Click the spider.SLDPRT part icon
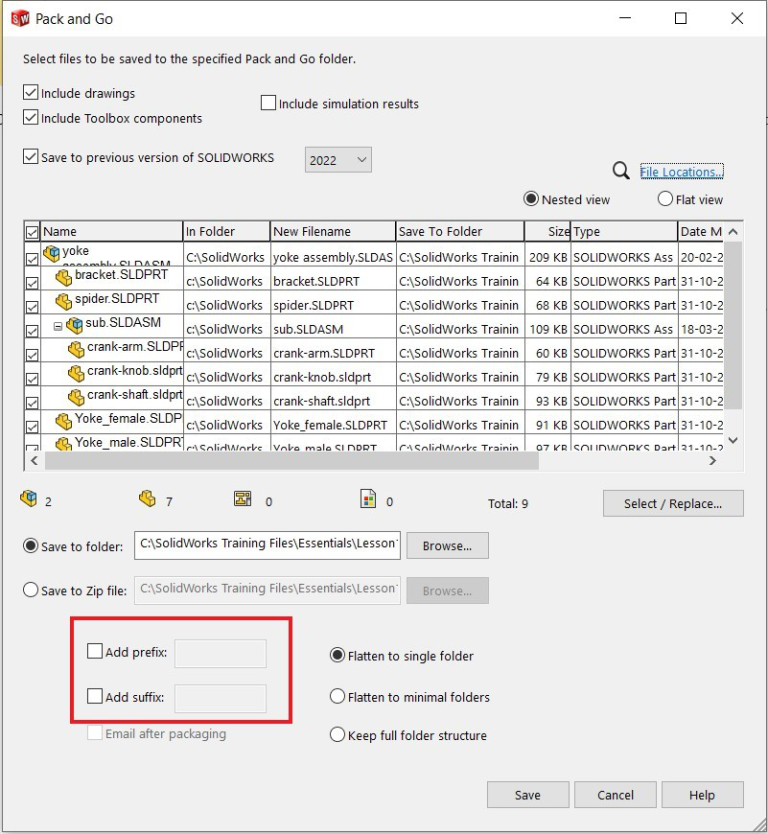Screen dimensions: 768x834 [64, 301]
